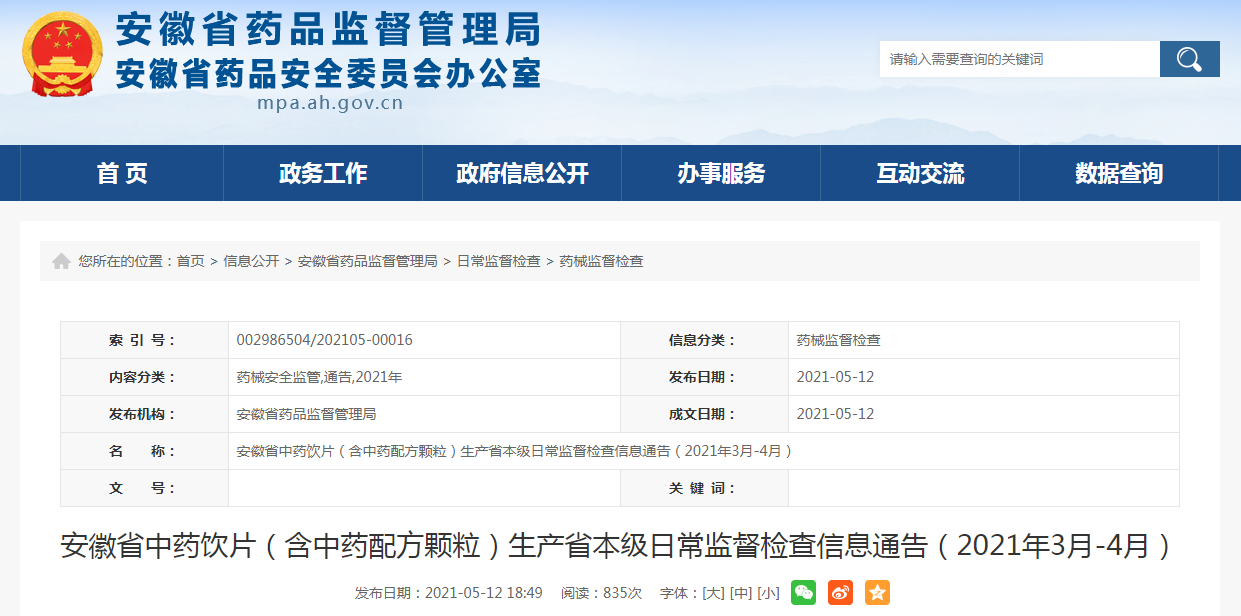Open the 首页 menu item
This screenshot has height=616, width=1241.
point(120,172)
